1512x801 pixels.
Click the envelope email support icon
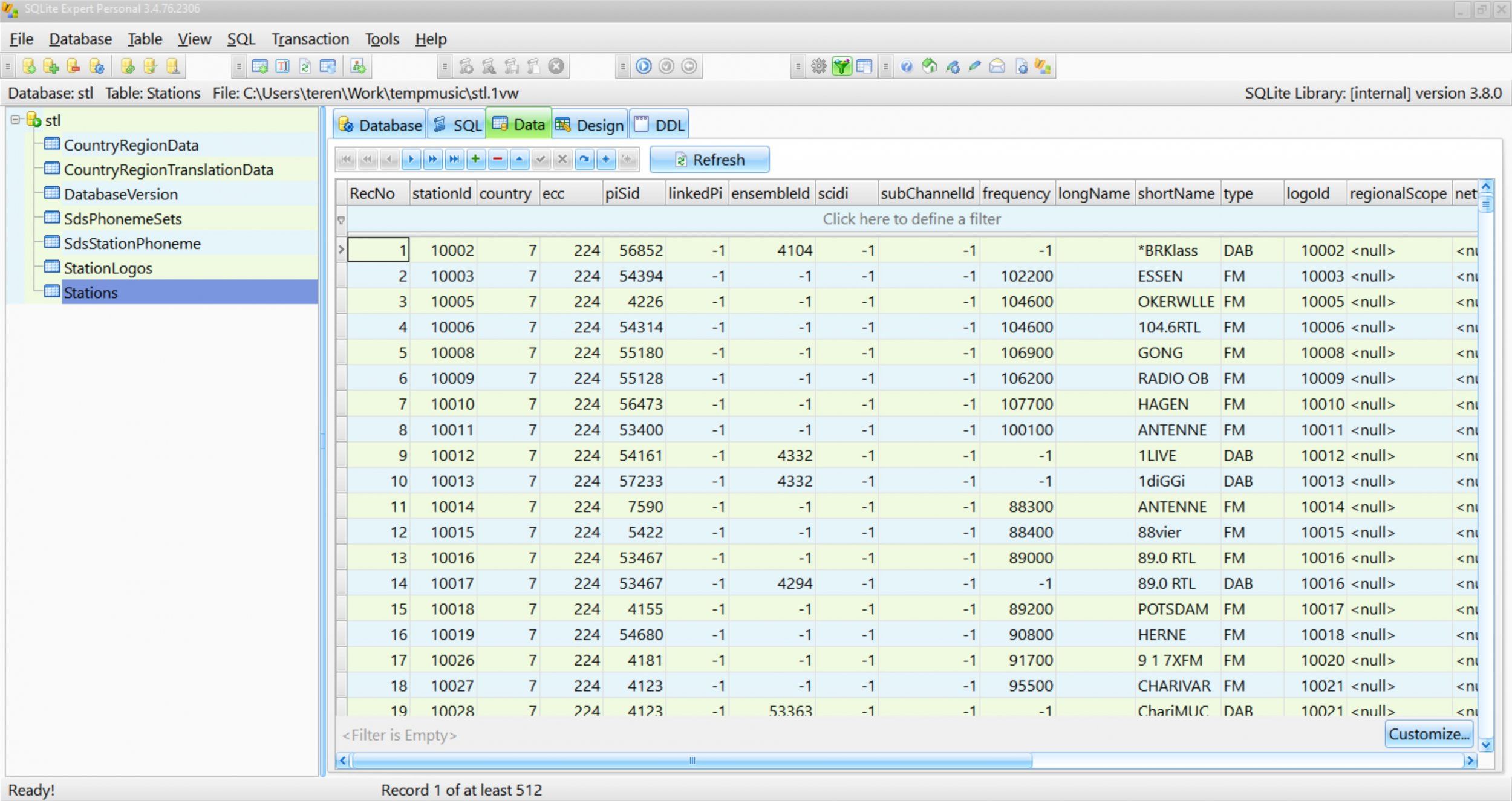tap(997, 66)
